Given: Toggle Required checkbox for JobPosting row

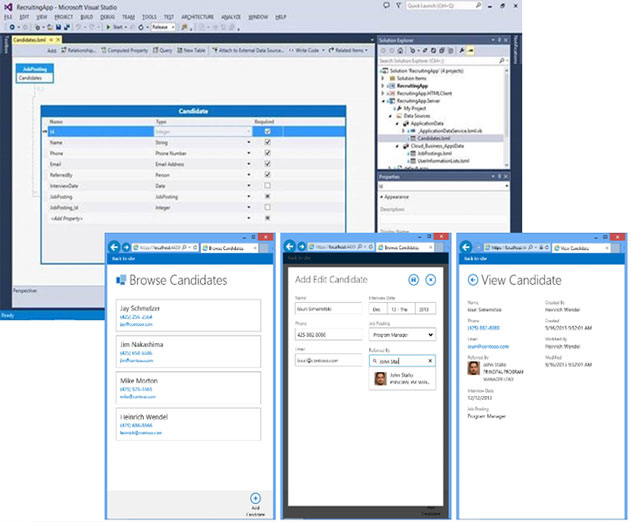Looking at the screenshot, I should point(268,196).
